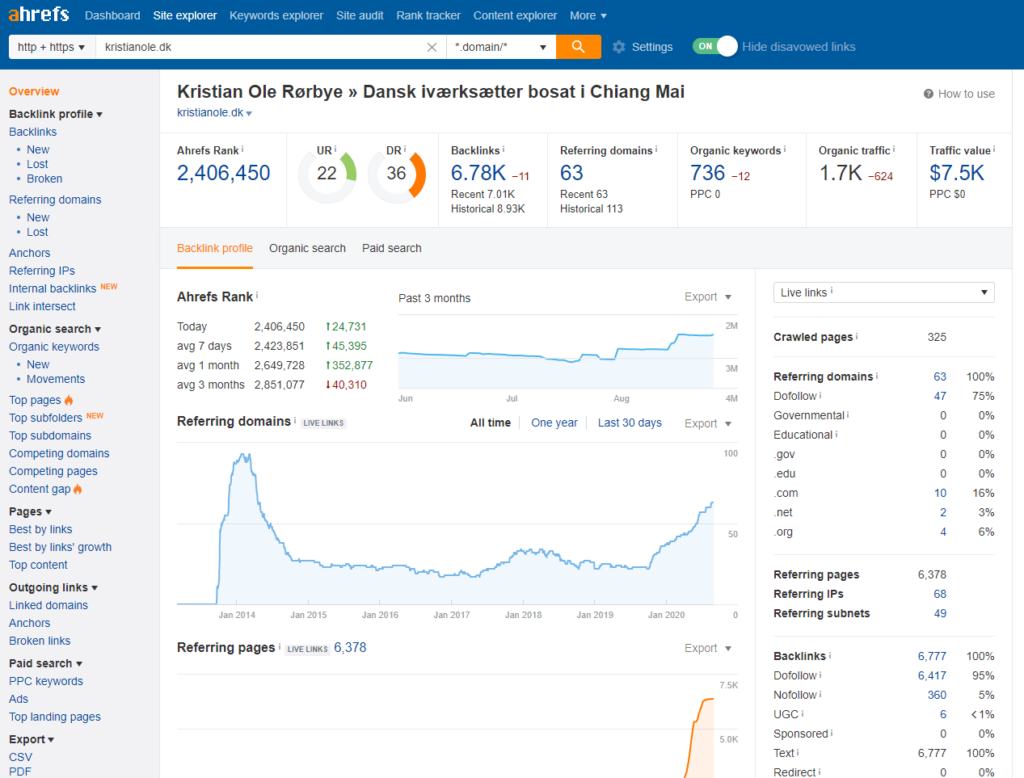Collapse the Outgoing links sidebar section
The image size is (1024, 778).
click(x=53, y=587)
